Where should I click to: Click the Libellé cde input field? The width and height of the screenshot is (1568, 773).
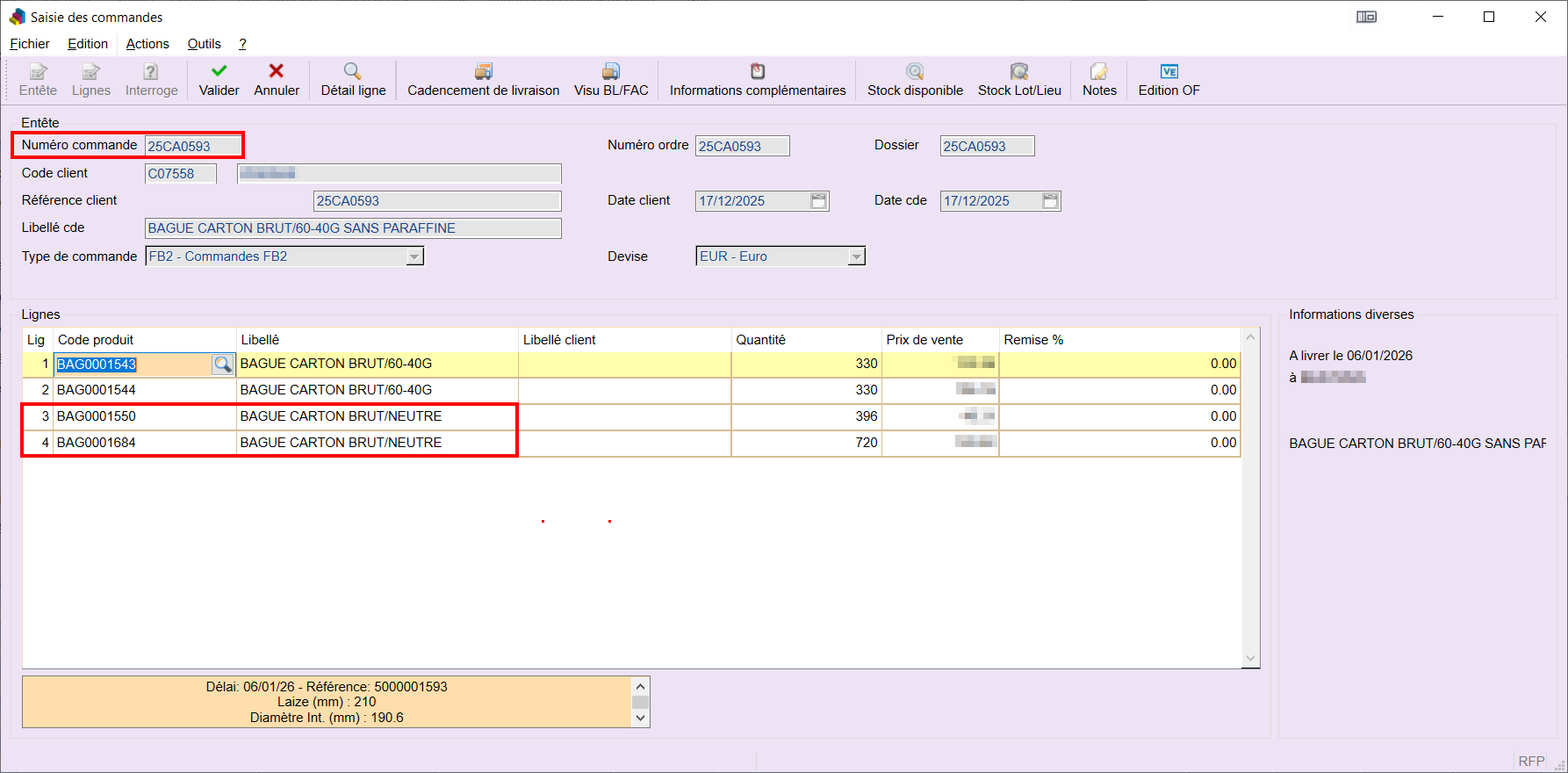(352, 228)
